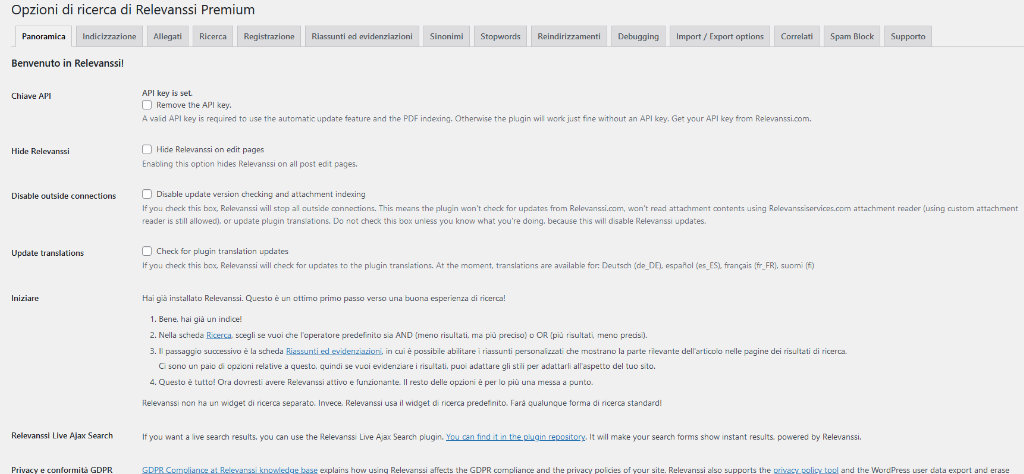Screen dimensions: 1024x474
Task: Click the 'Benvenuto in Relevanssi!' heading
Action: click(x=67, y=64)
